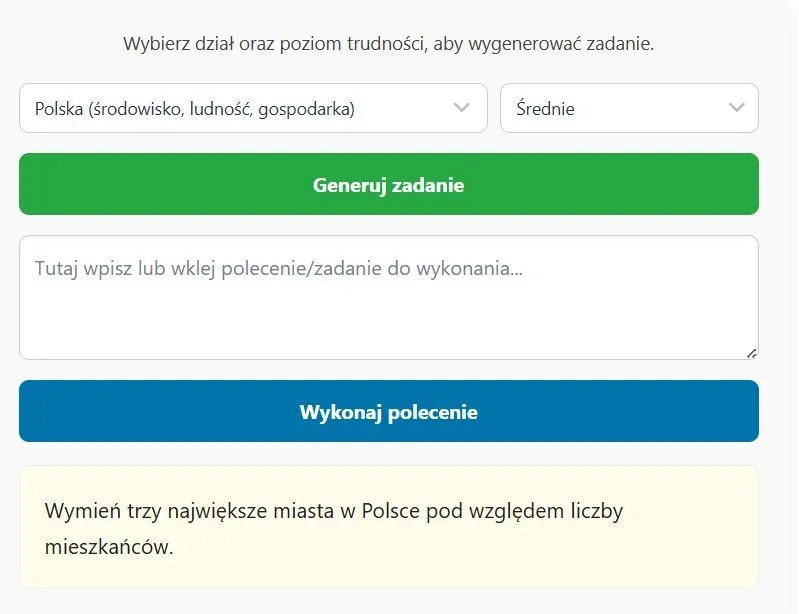799x614 pixels.
Task: Focus the task input text area
Action: (388, 297)
